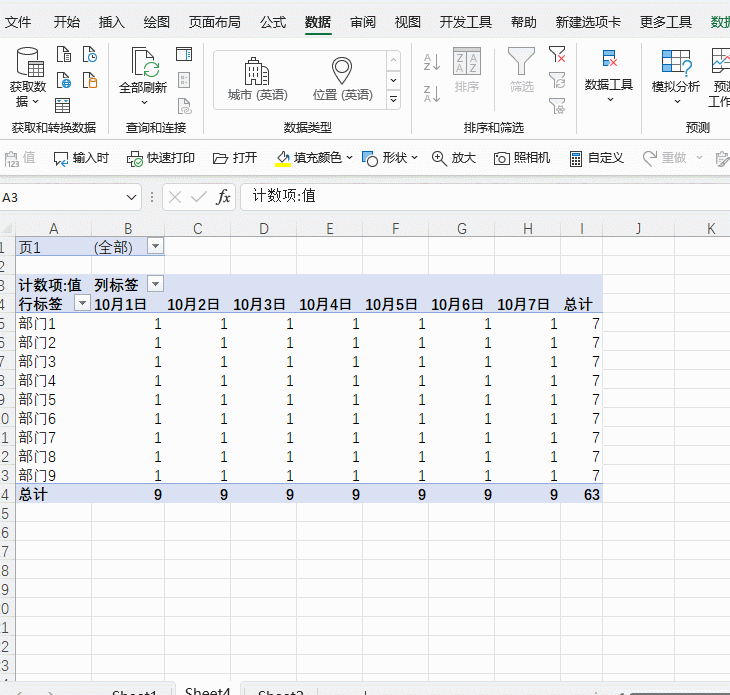
Task: Expand the fill color dropdown arrow
Action: click(350, 158)
